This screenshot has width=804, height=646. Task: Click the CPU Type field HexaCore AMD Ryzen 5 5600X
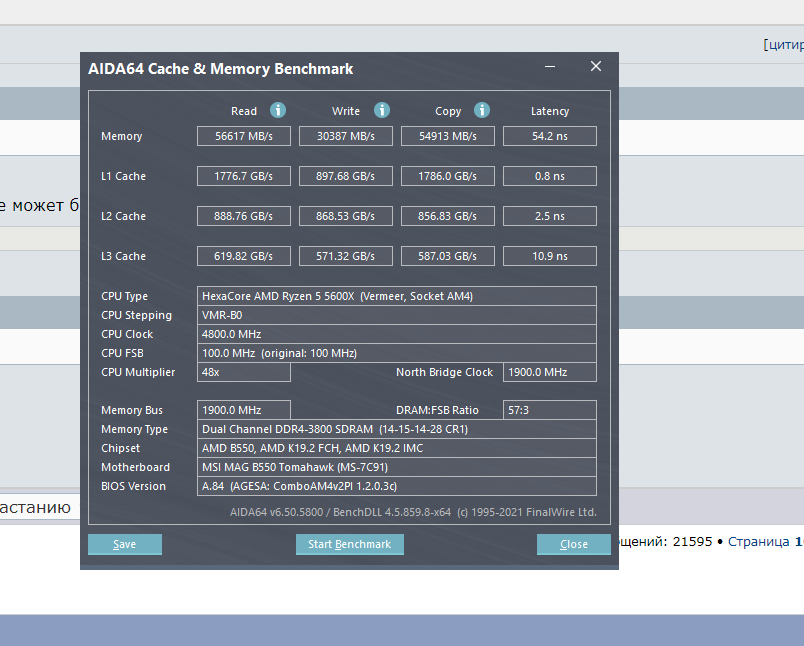click(x=397, y=296)
